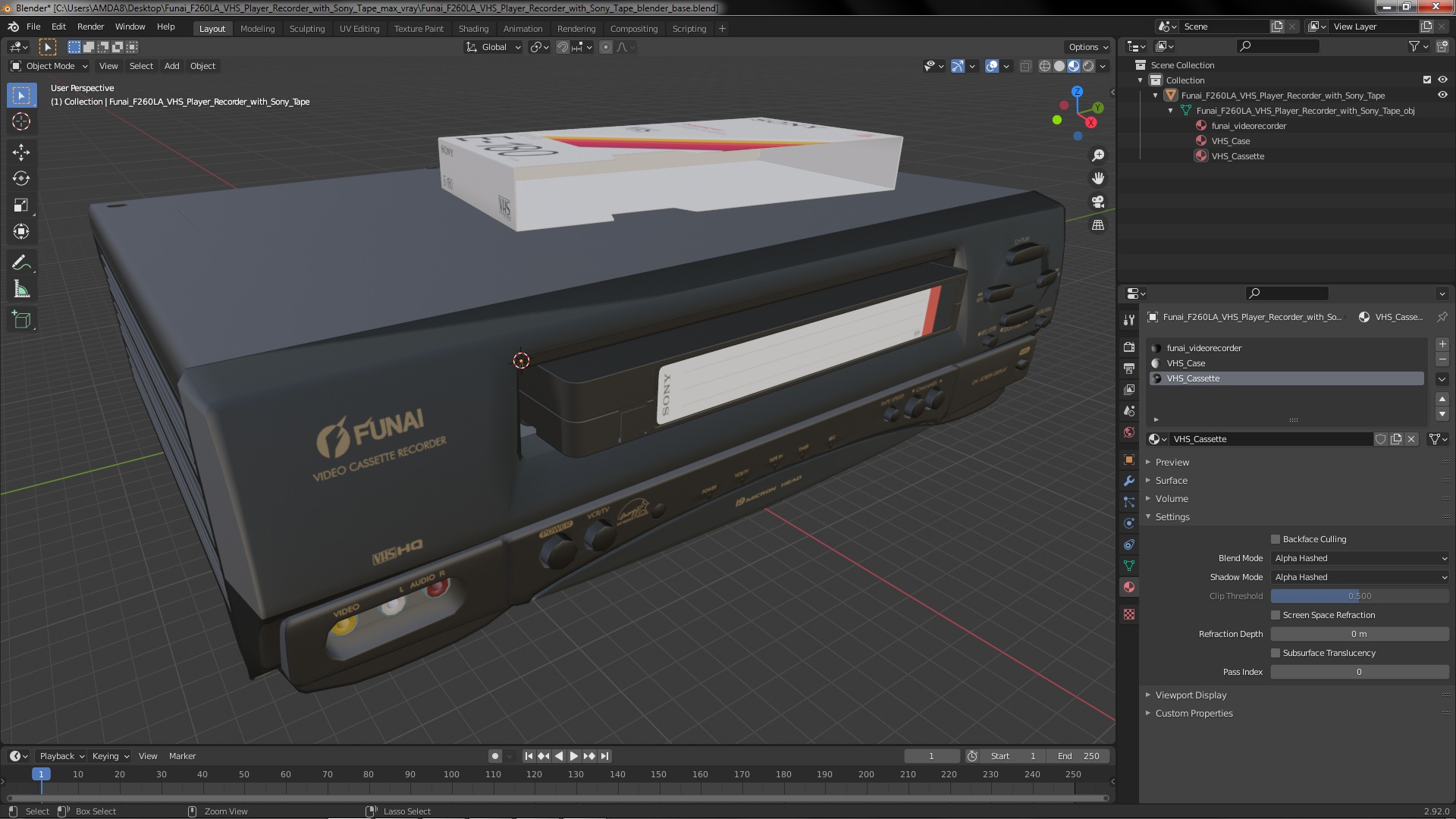This screenshot has width=1456, height=819.
Task: Switch perspective/orthographic grid icon
Action: click(1098, 225)
